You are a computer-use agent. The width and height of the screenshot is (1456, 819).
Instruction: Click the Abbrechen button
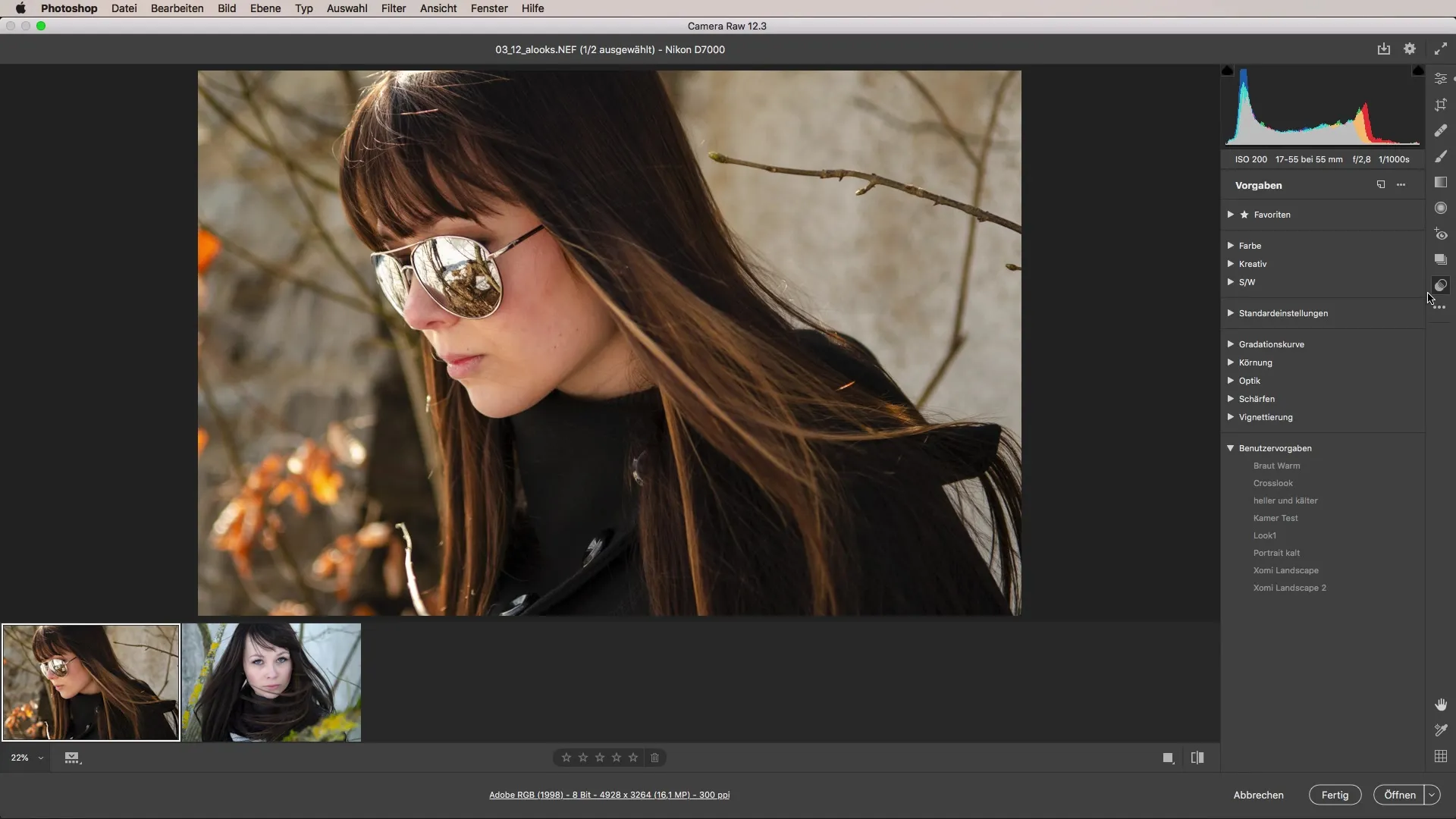click(1258, 795)
